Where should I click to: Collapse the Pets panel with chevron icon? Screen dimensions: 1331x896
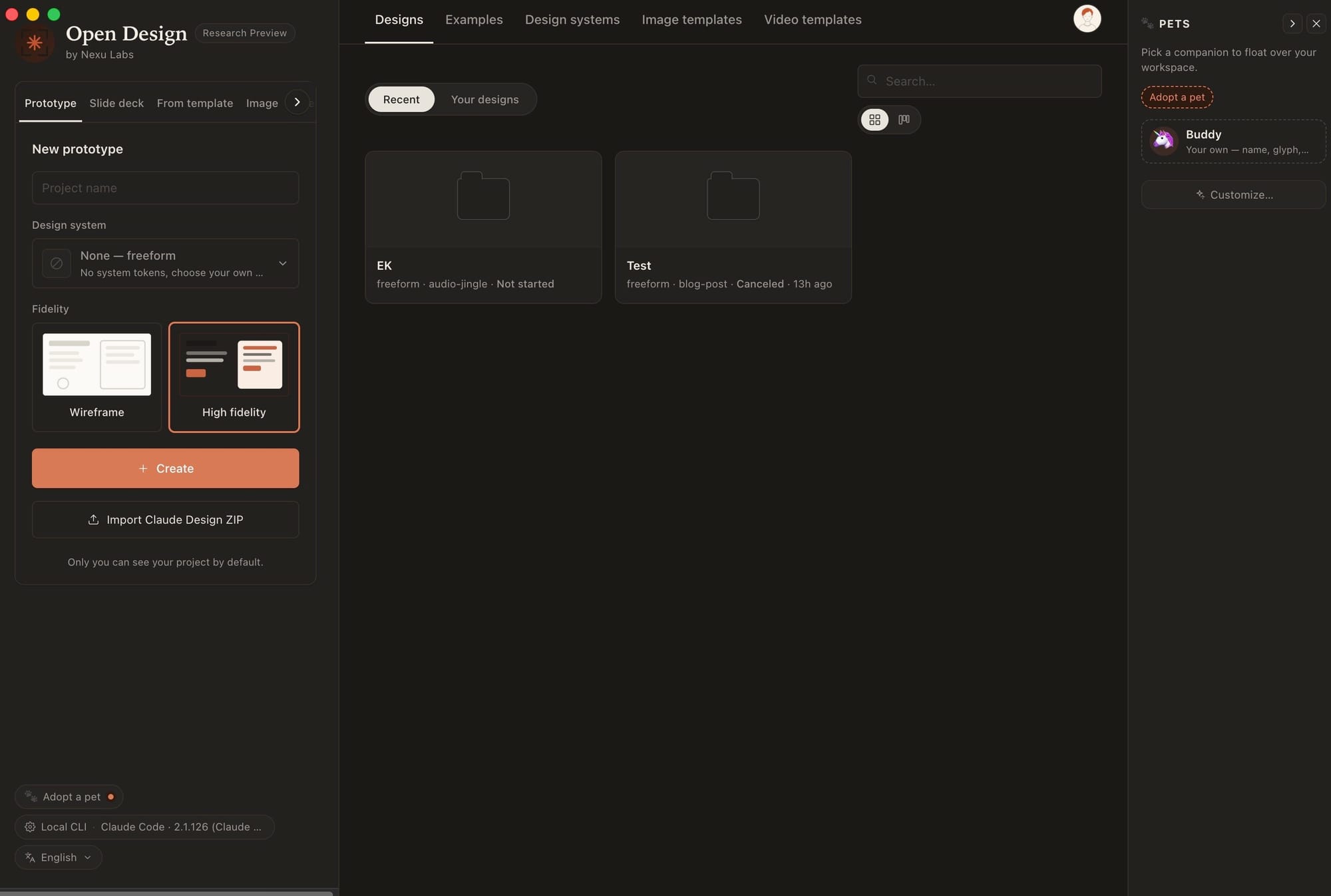(x=1292, y=23)
